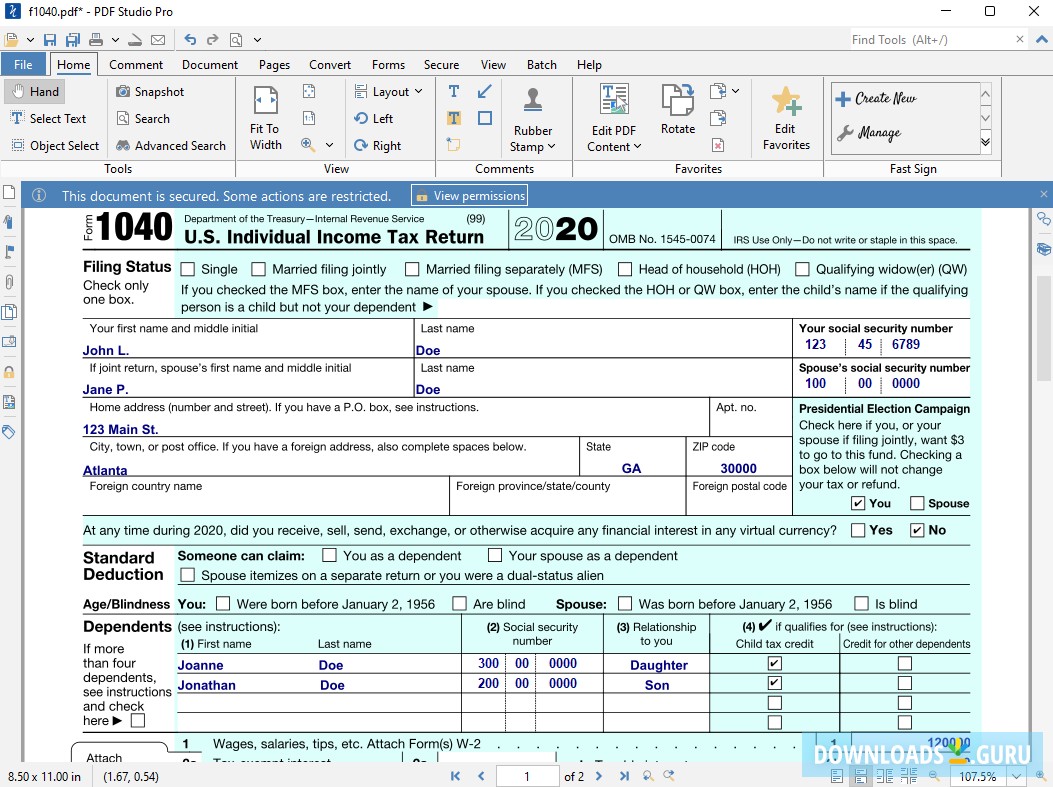1053x787 pixels.
Task: Redo the last action
Action: [x=212, y=40]
